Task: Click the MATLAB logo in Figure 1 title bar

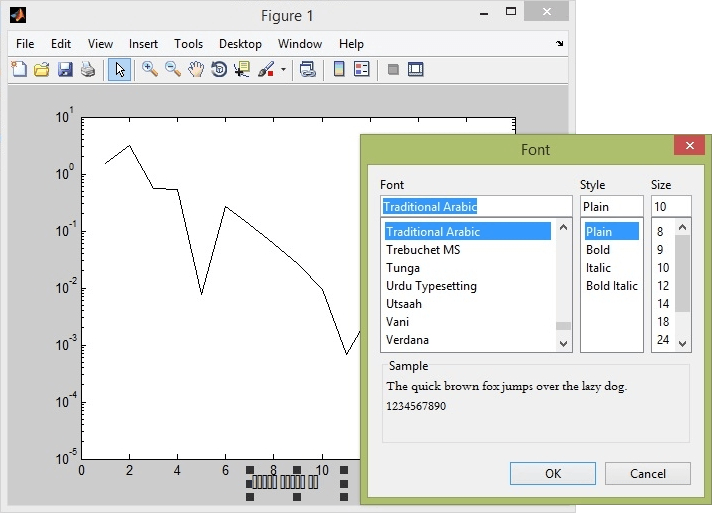Action: pyautogui.click(x=18, y=15)
